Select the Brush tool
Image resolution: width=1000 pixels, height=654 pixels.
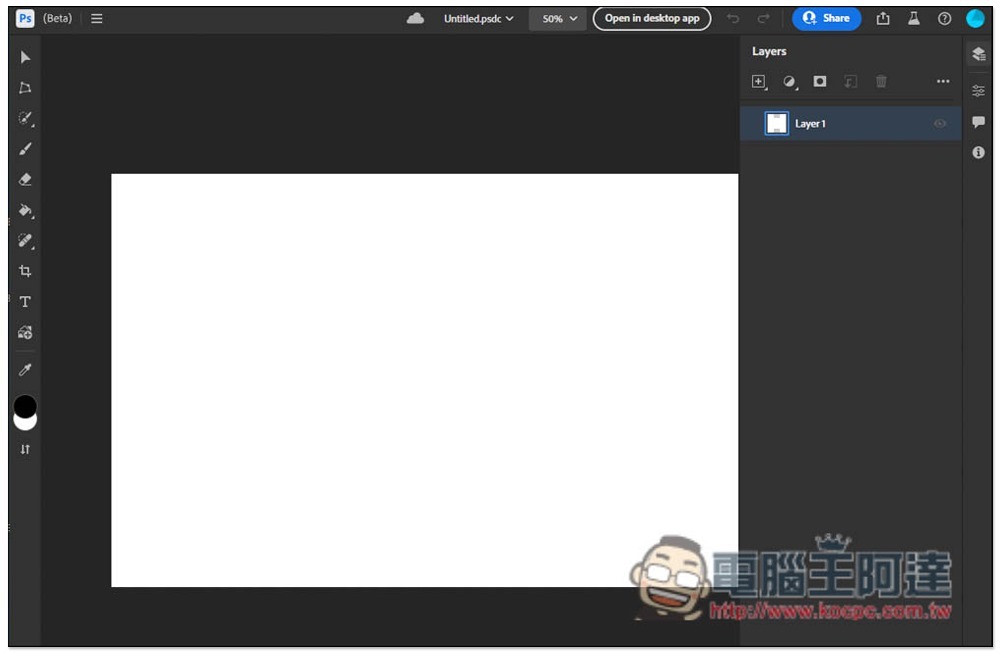click(x=25, y=149)
